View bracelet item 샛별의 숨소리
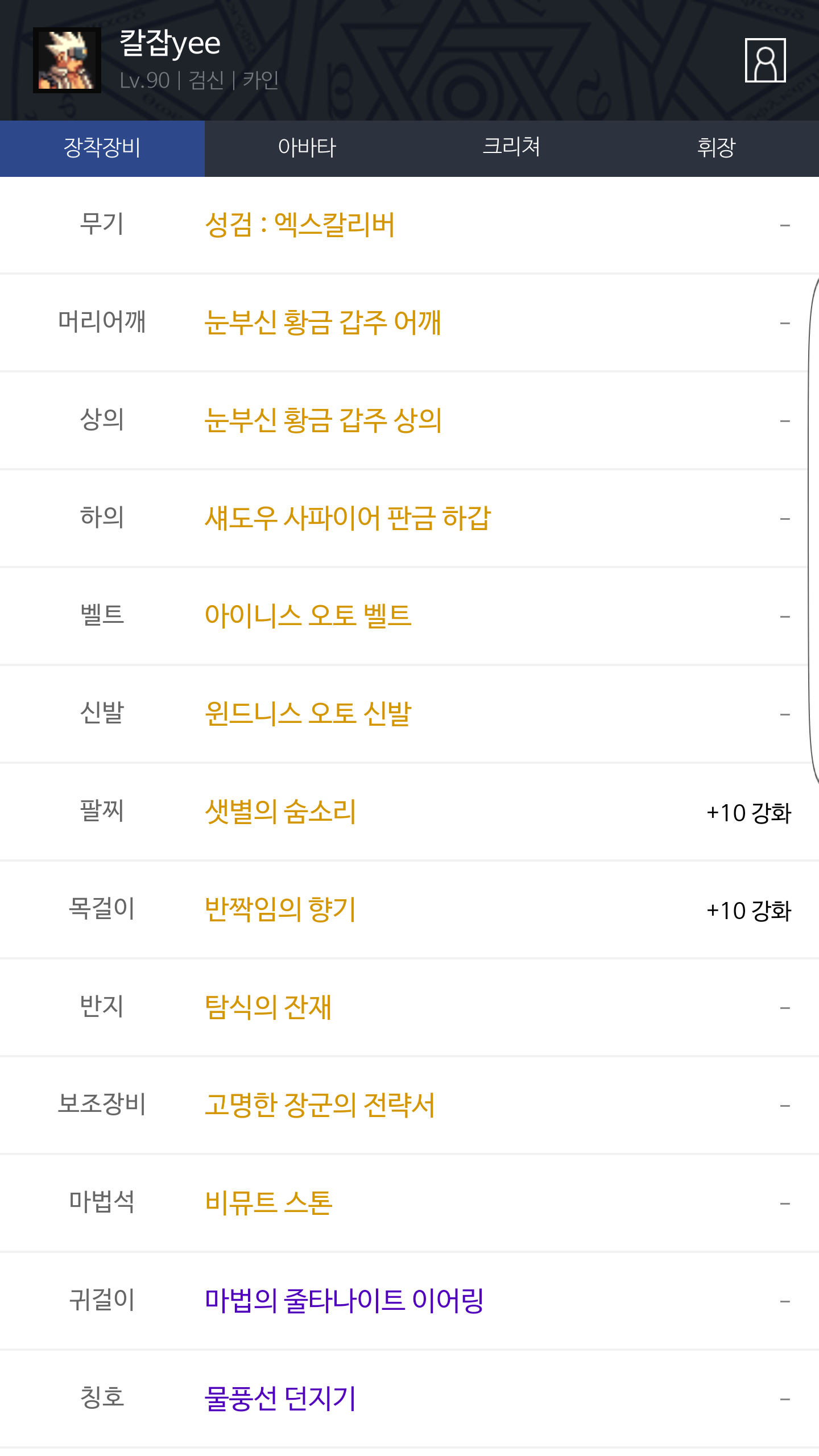The width and height of the screenshot is (819, 1456). point(280,812)
